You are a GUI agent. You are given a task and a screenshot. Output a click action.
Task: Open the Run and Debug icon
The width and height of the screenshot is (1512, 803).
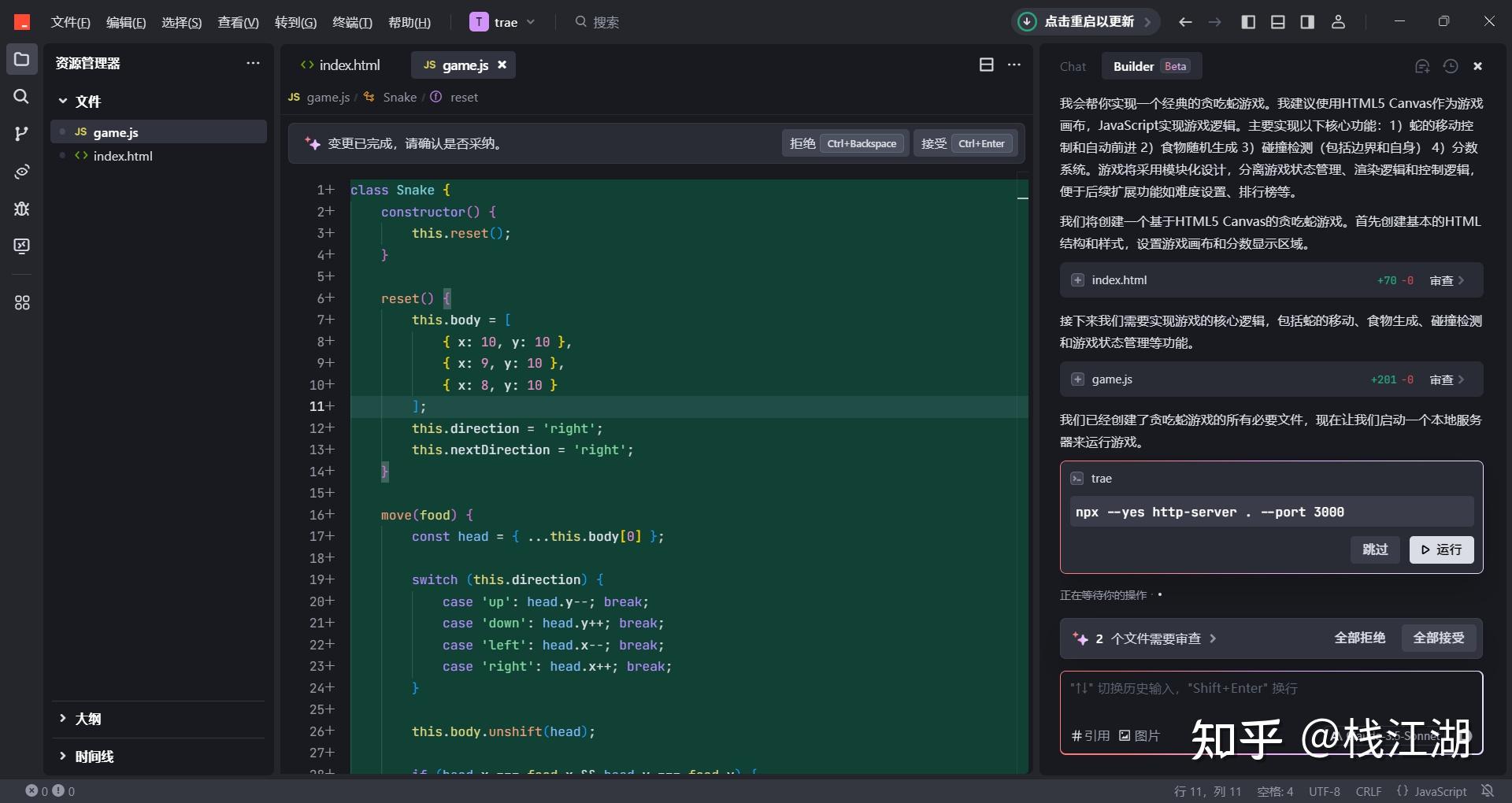point(21,209)
